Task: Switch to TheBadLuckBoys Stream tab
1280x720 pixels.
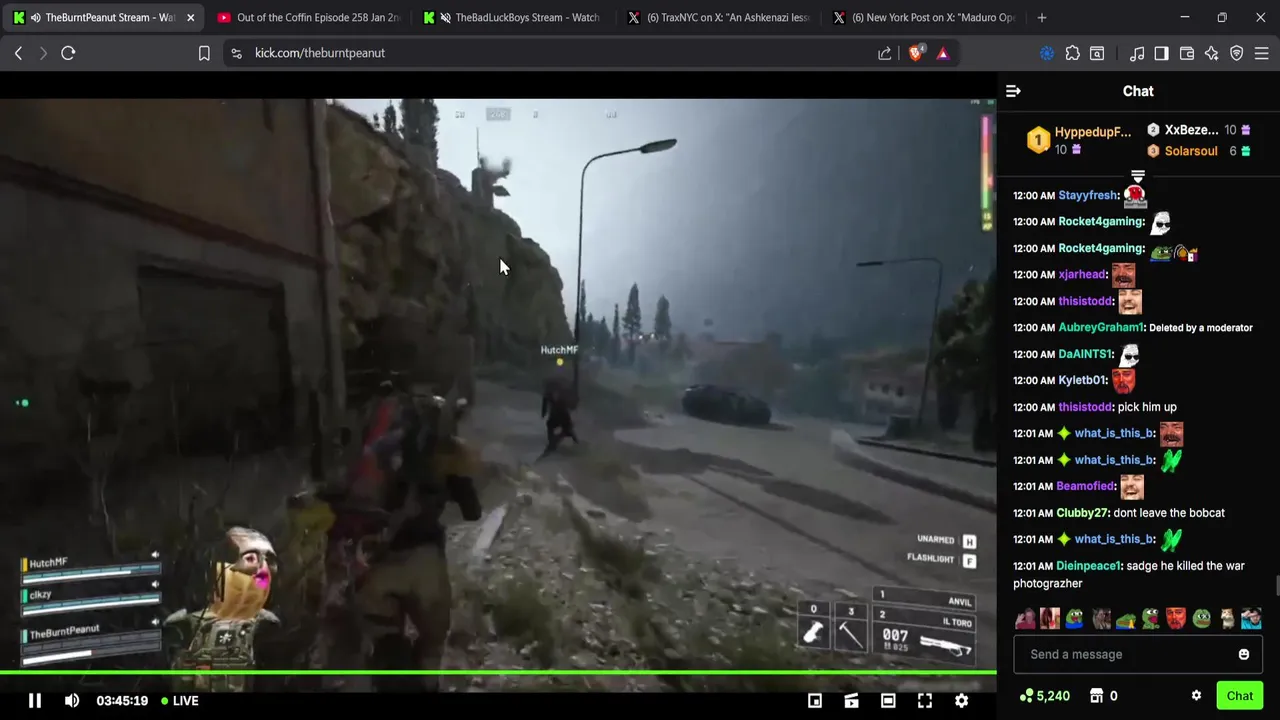Action: 514,17
